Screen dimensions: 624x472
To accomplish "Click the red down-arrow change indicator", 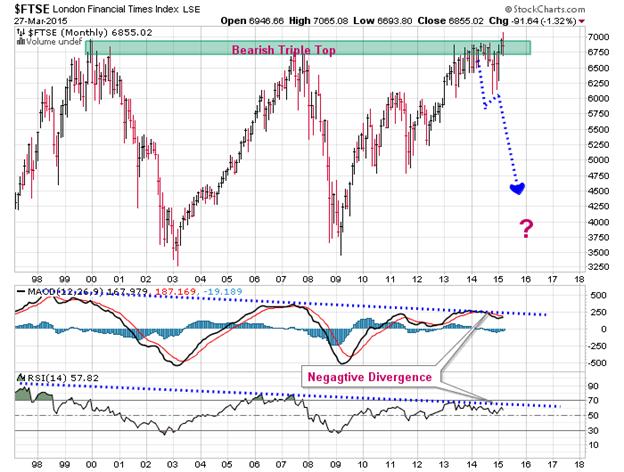I will (x=582, y=21).
